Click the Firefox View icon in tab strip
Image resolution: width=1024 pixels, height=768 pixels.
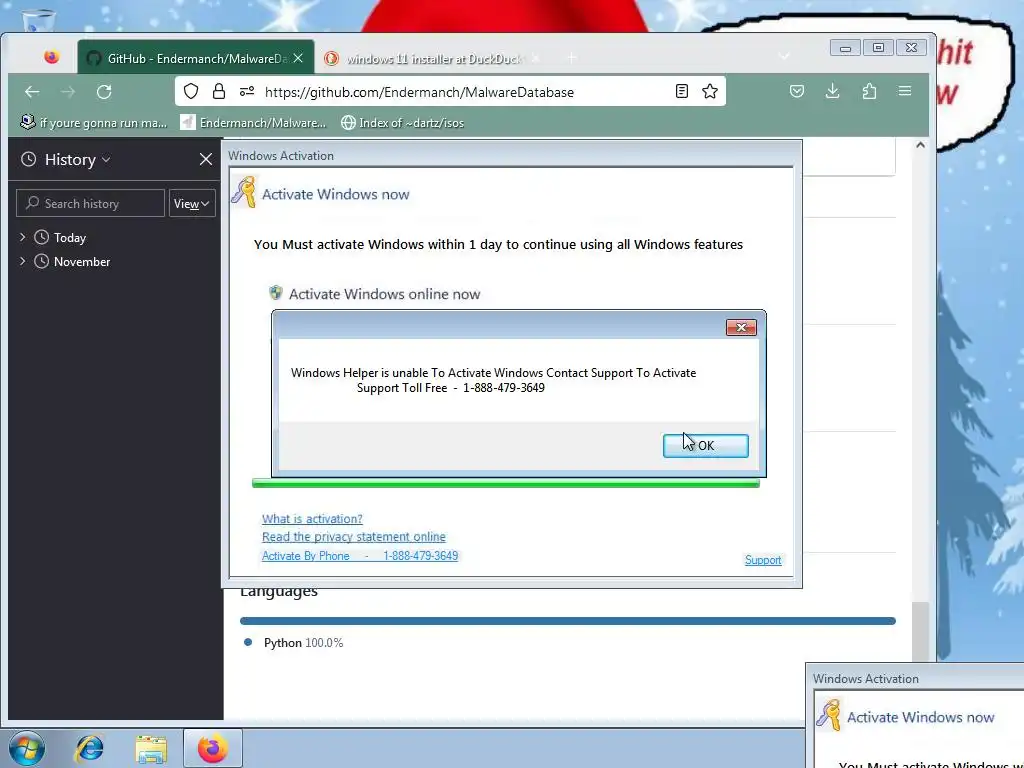click(x=52, y=57)
